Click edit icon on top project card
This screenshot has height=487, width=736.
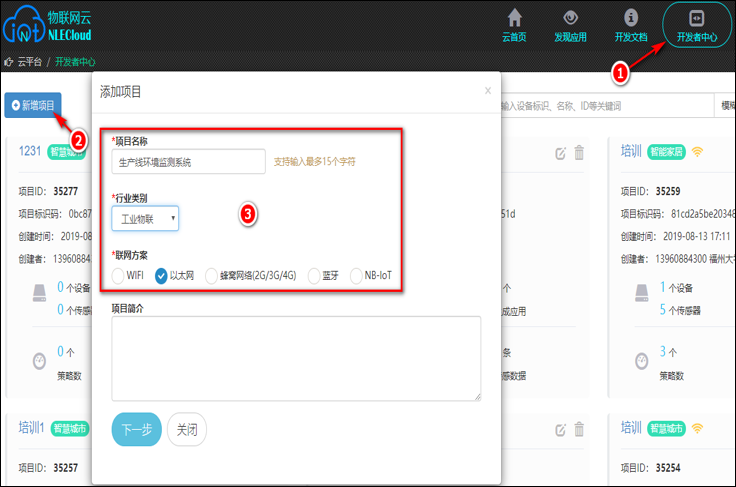560,153
